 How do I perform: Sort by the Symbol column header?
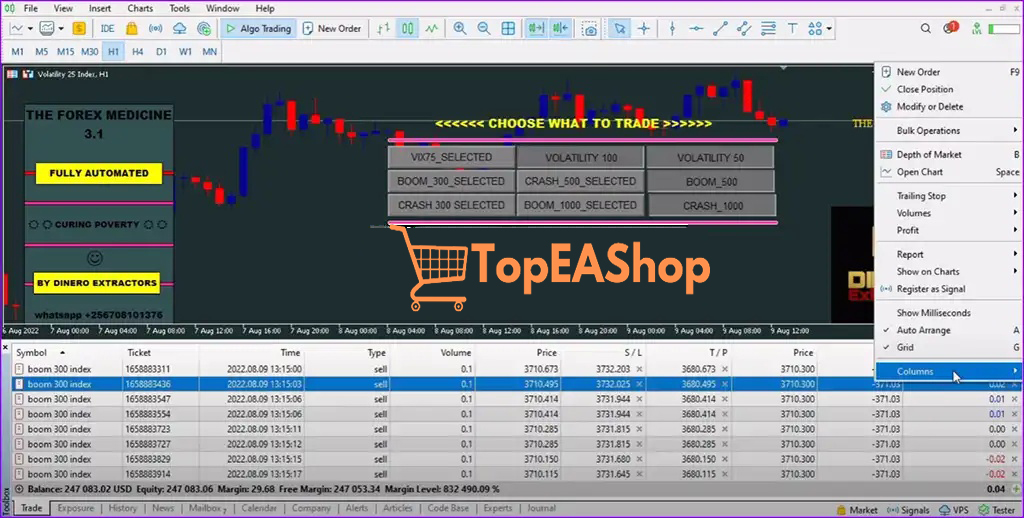[x=68, y=353]
